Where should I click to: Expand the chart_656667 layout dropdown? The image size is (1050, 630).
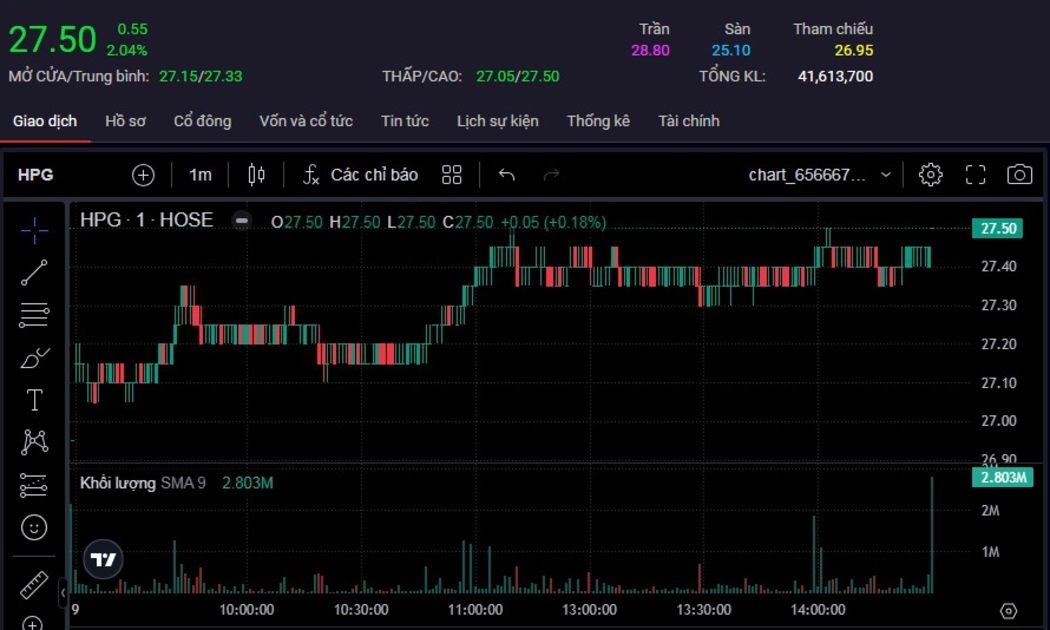point(885,175)
